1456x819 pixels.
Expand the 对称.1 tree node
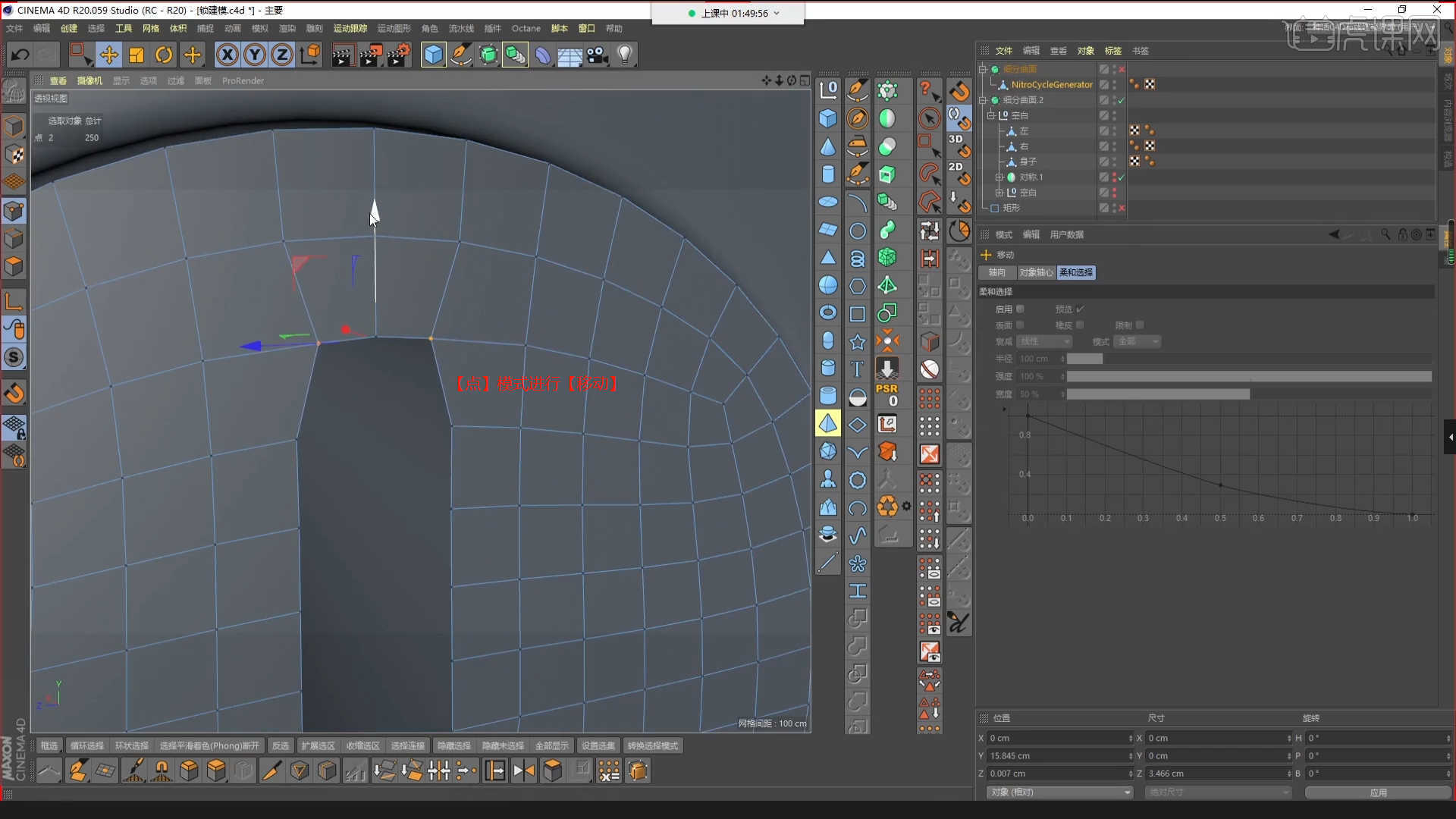[x=999, y=177]
